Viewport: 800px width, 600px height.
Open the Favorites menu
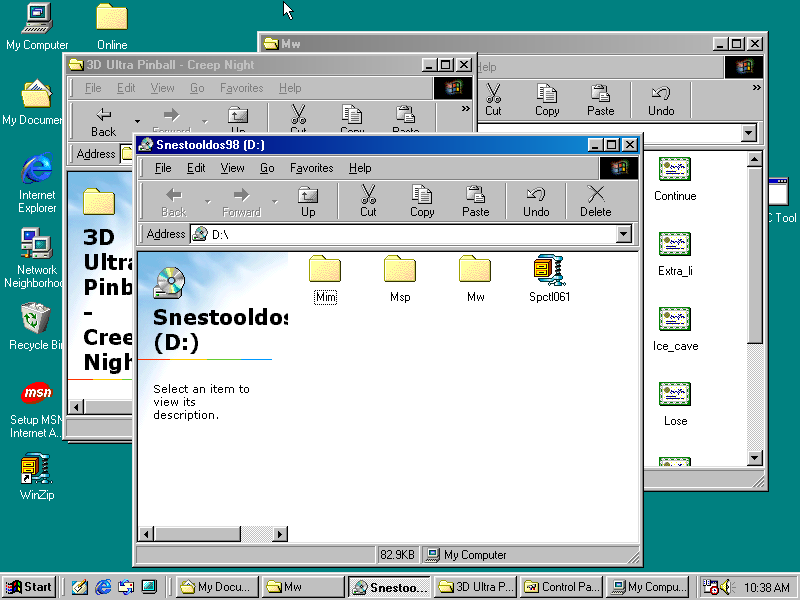pyautogui.click(x=311, y=168)
